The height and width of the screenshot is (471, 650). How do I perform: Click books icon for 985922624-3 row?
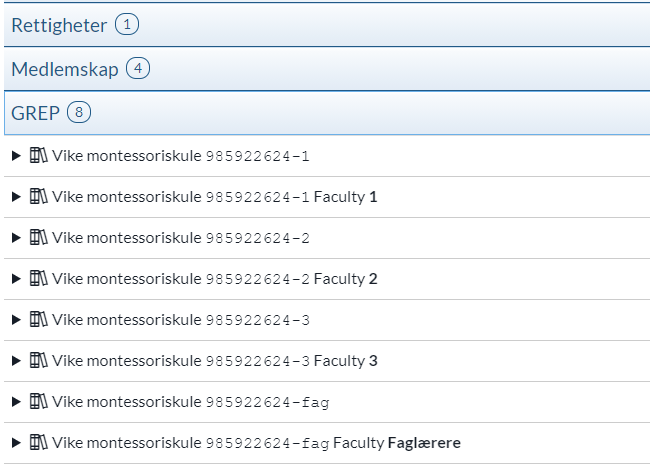pyautogui.click(x=39, y=319)
